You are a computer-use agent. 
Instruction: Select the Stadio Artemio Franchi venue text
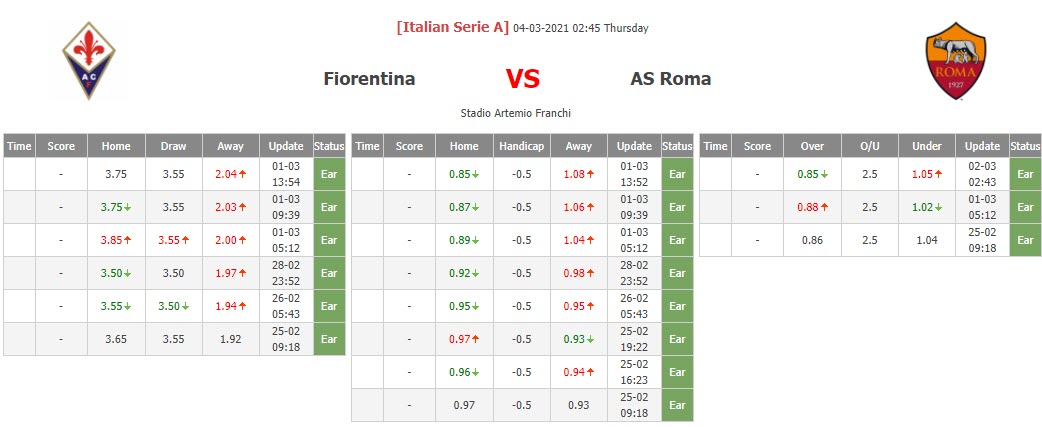515,113
